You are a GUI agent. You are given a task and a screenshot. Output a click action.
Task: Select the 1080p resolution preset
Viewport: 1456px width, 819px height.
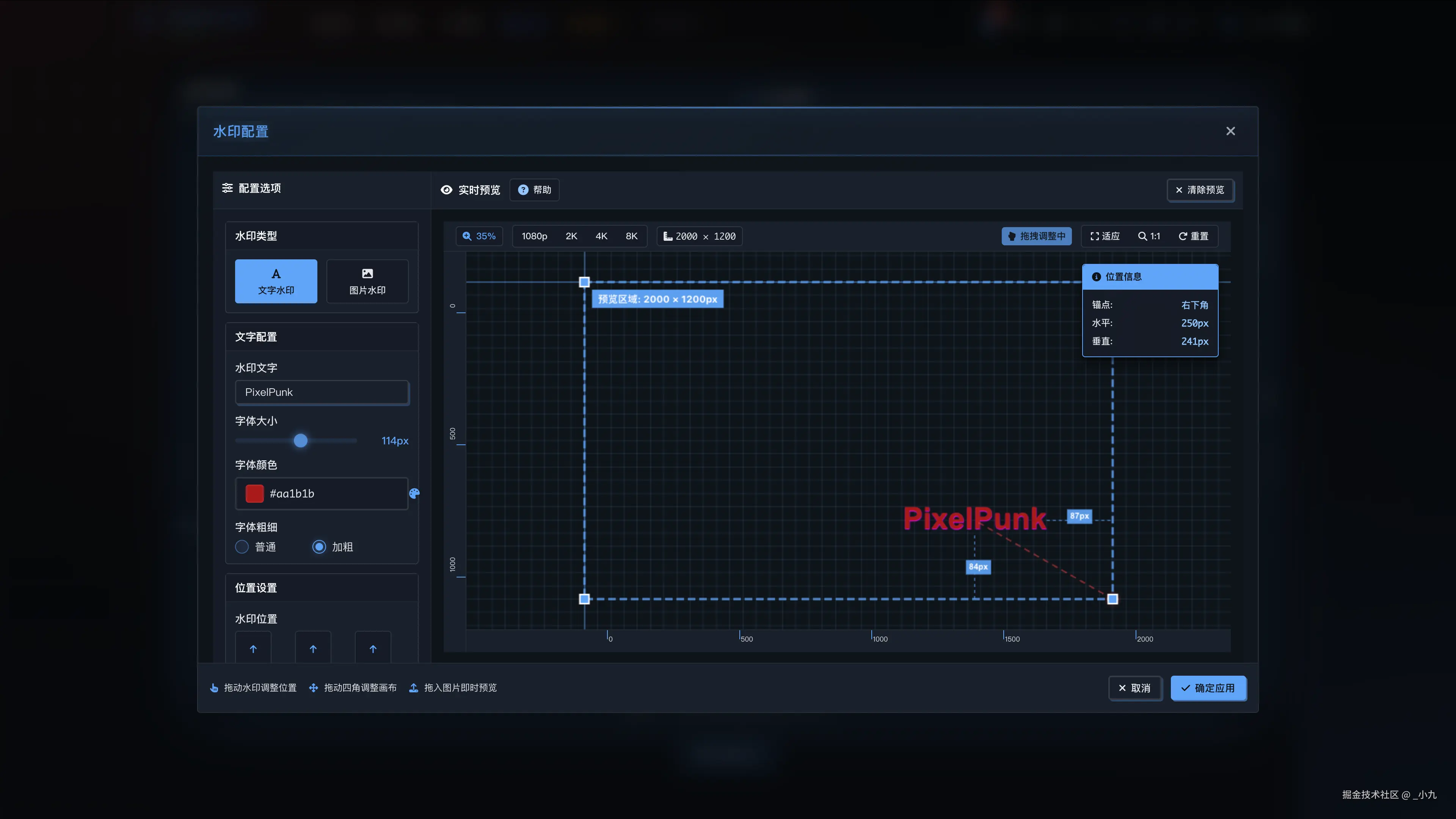534,236
